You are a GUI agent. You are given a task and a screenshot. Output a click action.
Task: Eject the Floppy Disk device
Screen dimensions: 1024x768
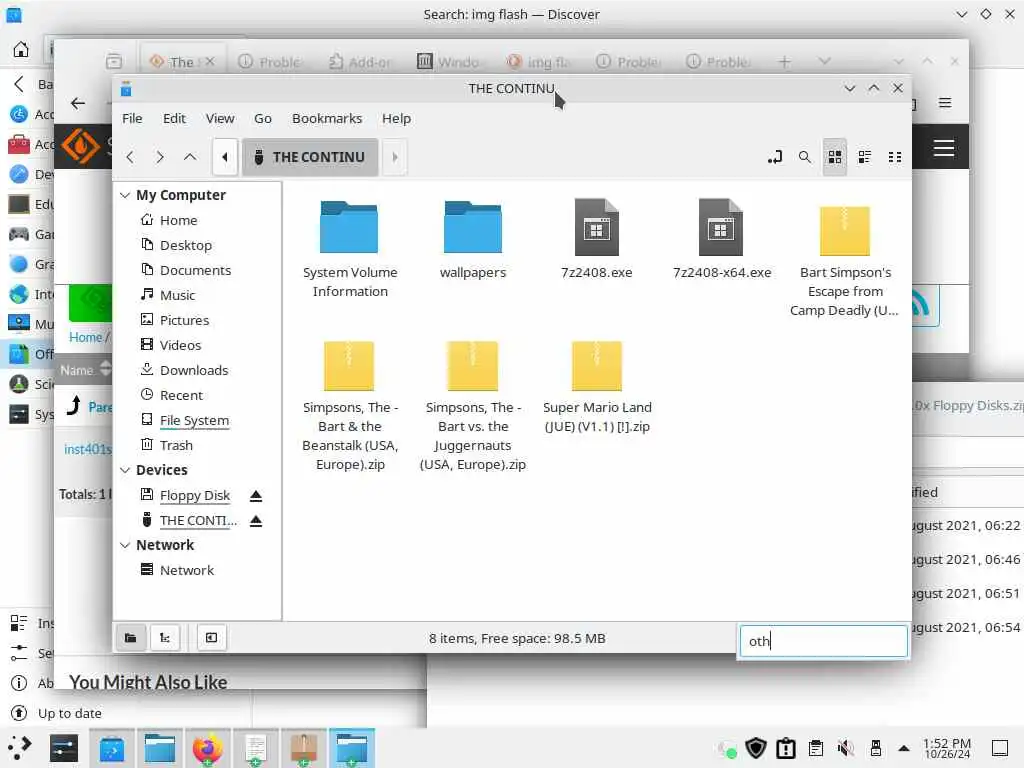coord(256,496)
